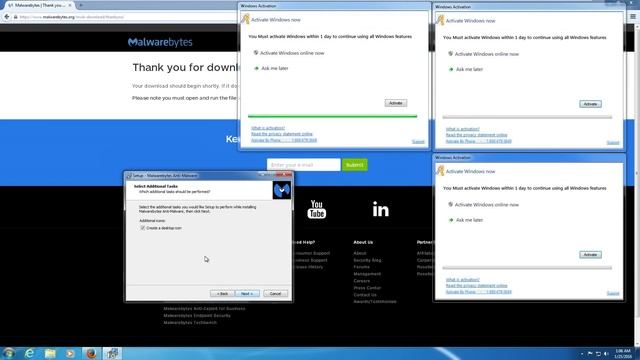Toggle the Create a desktop icon checkbox

click(x=142, y=228)
